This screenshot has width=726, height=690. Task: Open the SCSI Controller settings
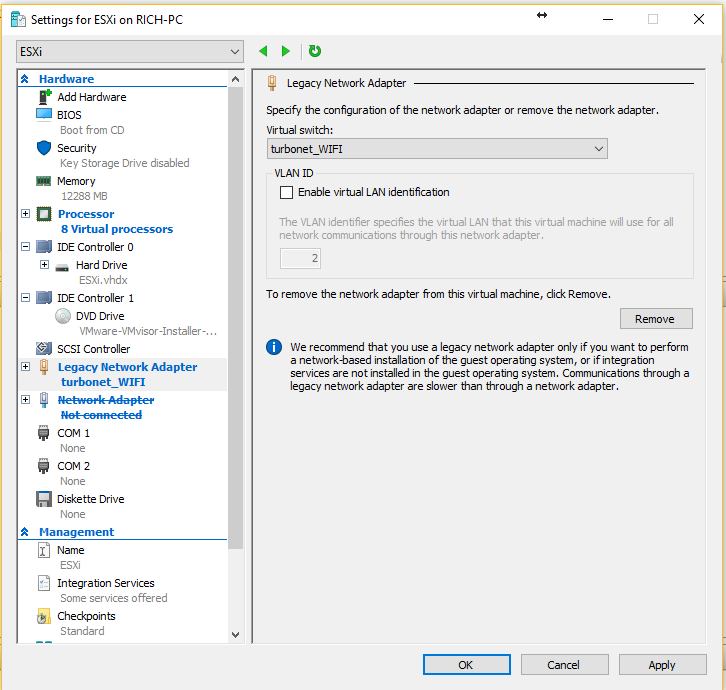[x=93, y=349]
